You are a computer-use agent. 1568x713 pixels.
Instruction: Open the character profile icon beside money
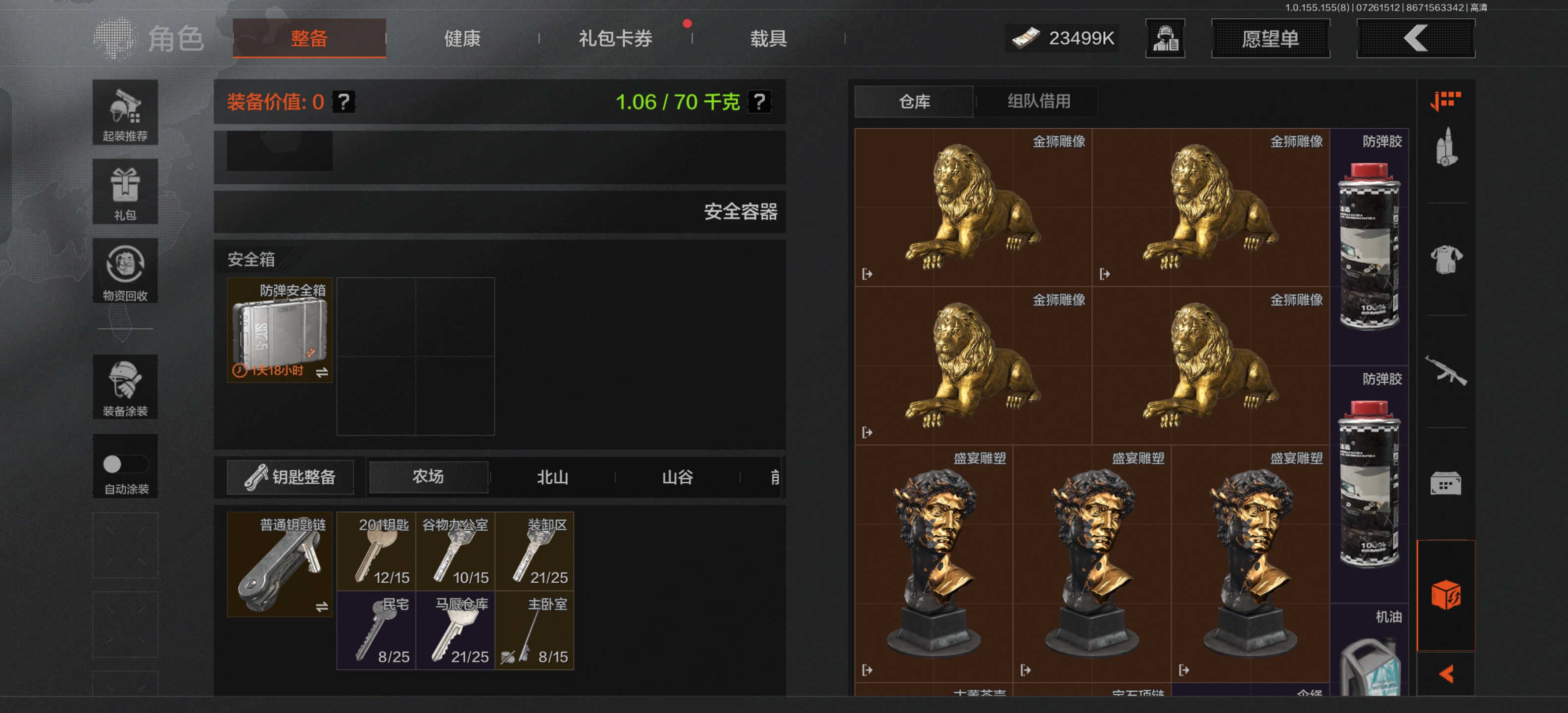click(x=1165, y=38)
